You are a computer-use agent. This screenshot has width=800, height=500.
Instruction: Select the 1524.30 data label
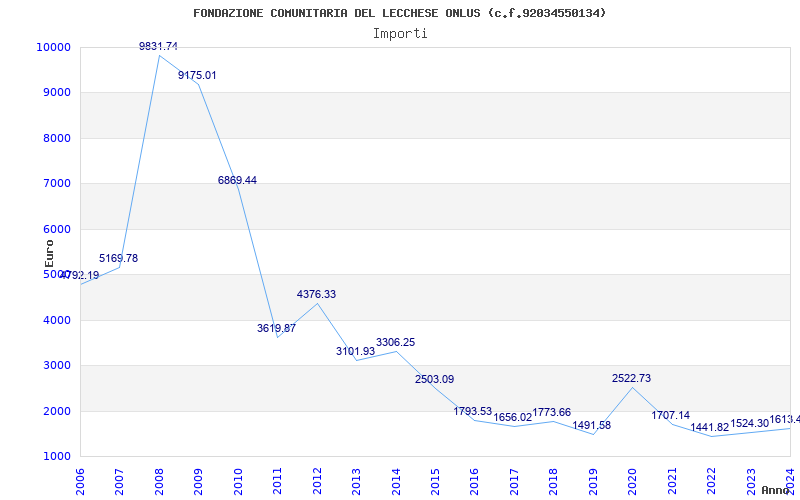[x=749, y=423]
